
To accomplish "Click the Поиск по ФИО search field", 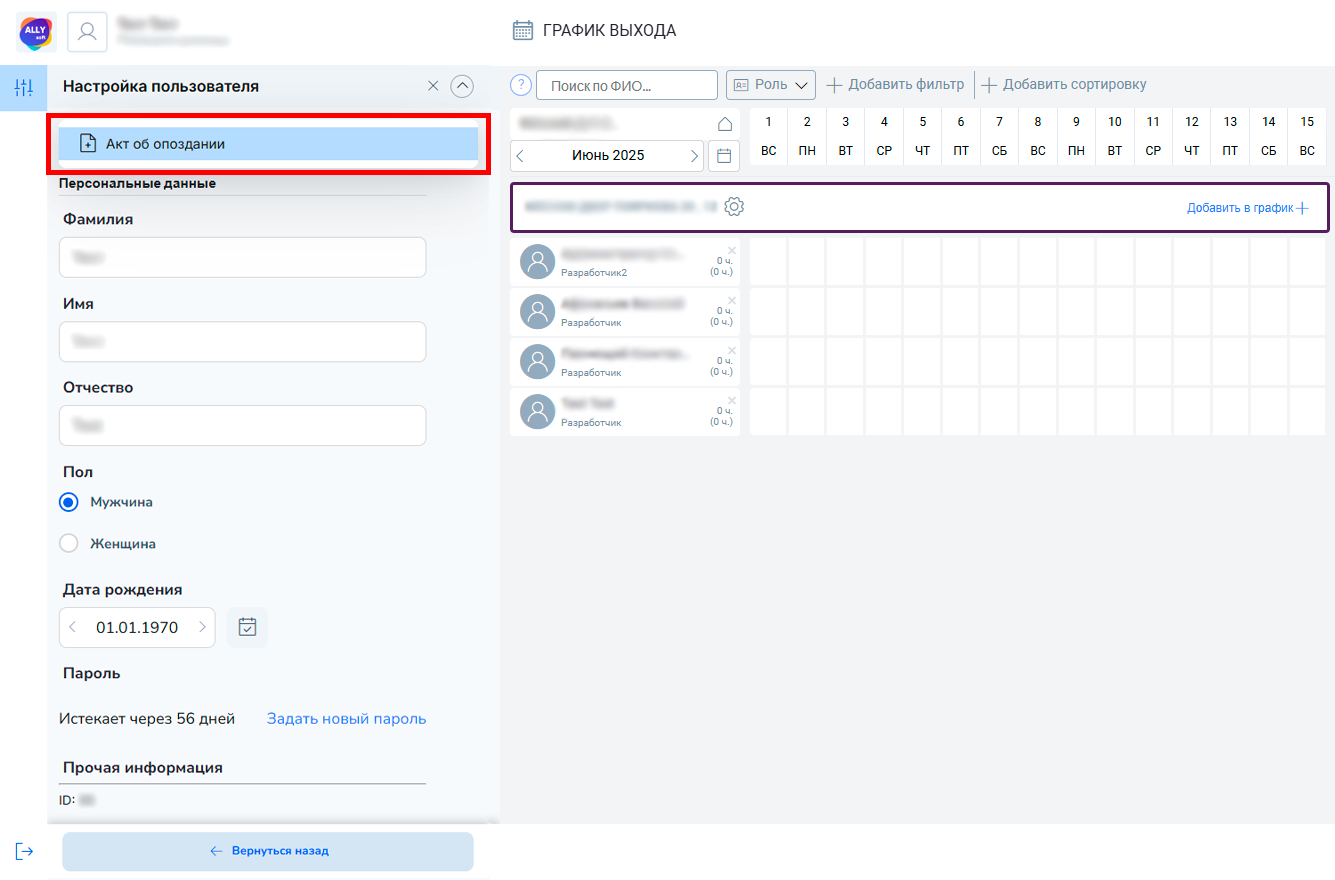I will click(x=627, y=86).
